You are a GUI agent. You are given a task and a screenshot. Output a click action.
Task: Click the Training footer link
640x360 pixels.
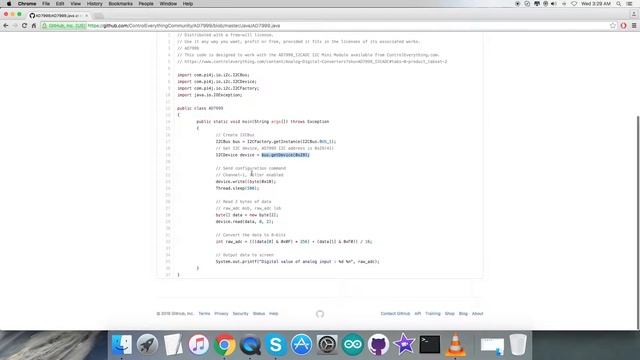tap(433, 313)
